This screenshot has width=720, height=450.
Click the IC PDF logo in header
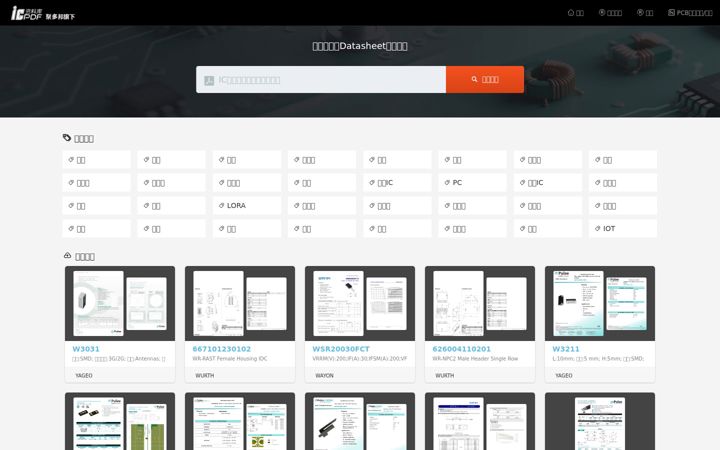43,13
